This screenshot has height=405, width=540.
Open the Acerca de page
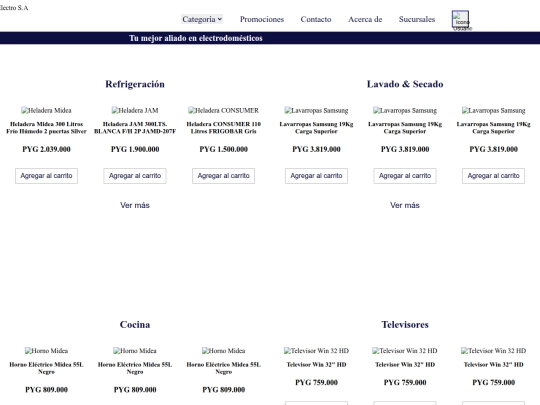point(365,19)
